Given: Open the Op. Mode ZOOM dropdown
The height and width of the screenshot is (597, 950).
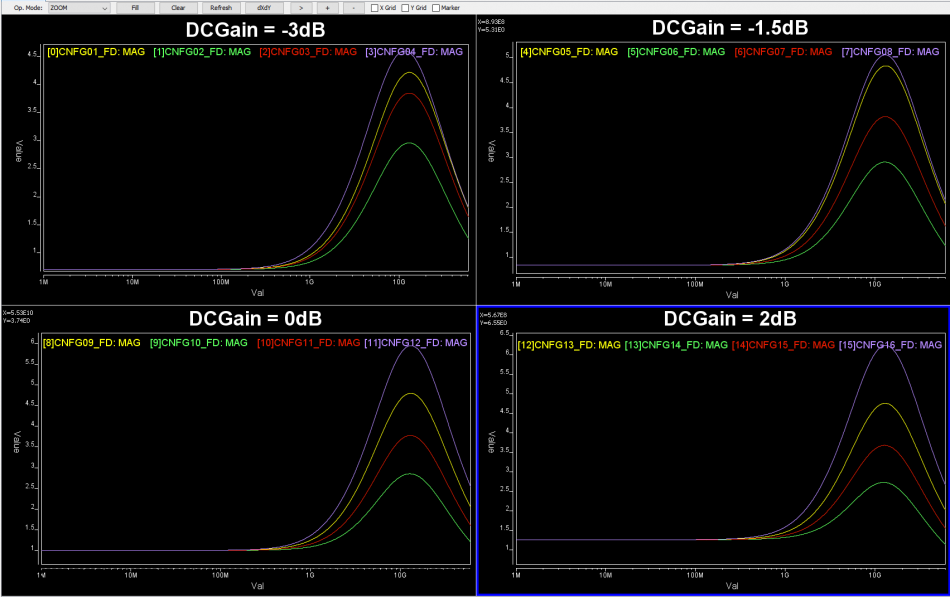Looking at the screenshot, I should point(79,7).
